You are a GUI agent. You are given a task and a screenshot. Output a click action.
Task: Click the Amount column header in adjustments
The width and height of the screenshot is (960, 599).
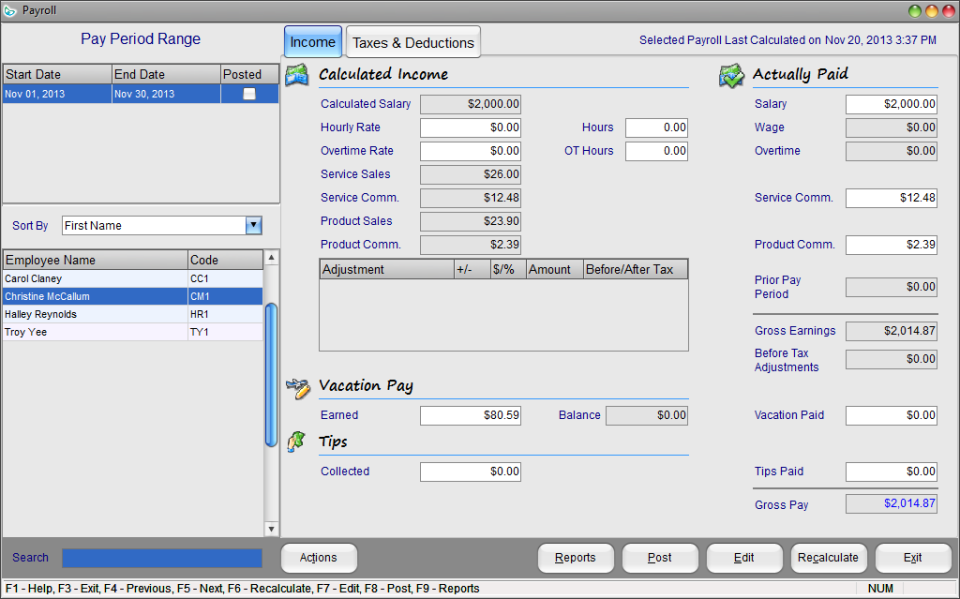pos(555,269)
